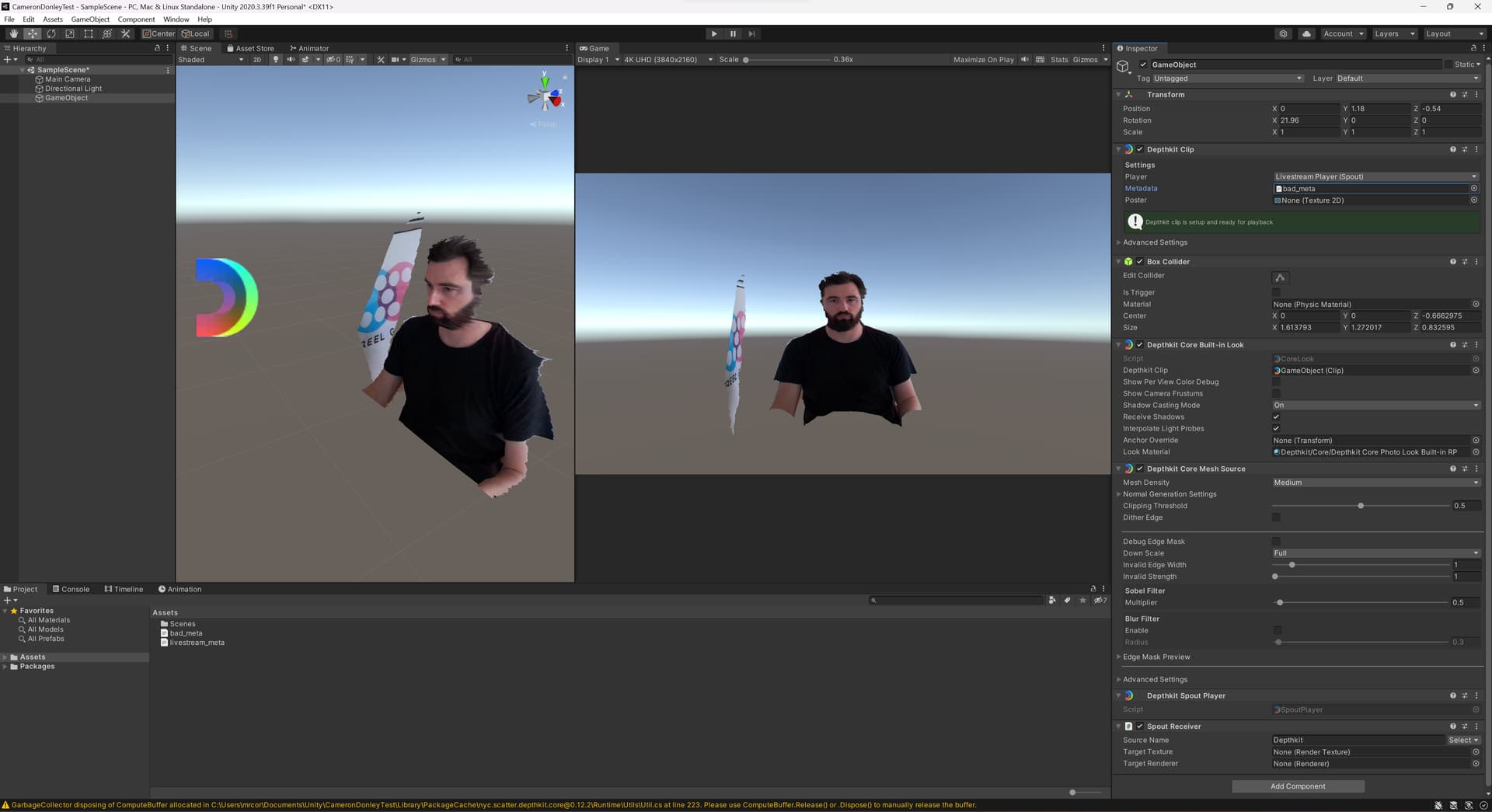Image resolution: width=1492 pixels, height=812 pixels.
Task: Open Shadow Casting Mode dropdown
Action: [x=1375, y=406]
